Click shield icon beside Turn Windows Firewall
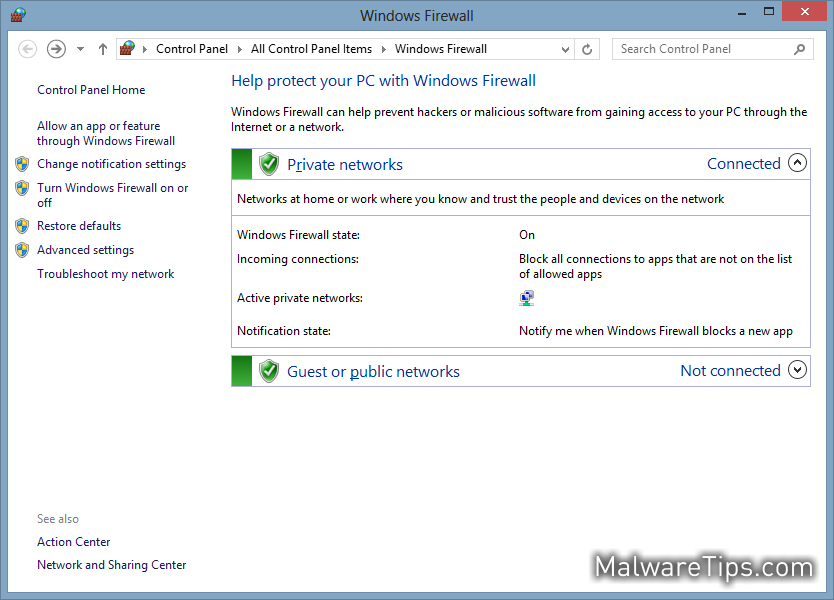This screenshot has height=600, width=834. pyautogui.click(x=22, y=188)
